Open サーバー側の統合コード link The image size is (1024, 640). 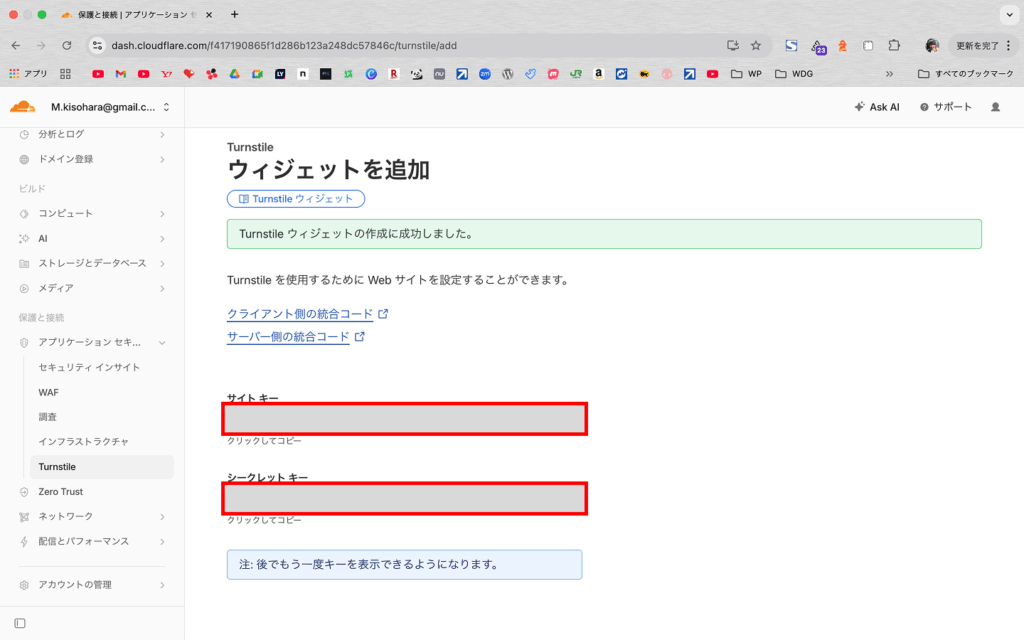[x=288, y=337]
